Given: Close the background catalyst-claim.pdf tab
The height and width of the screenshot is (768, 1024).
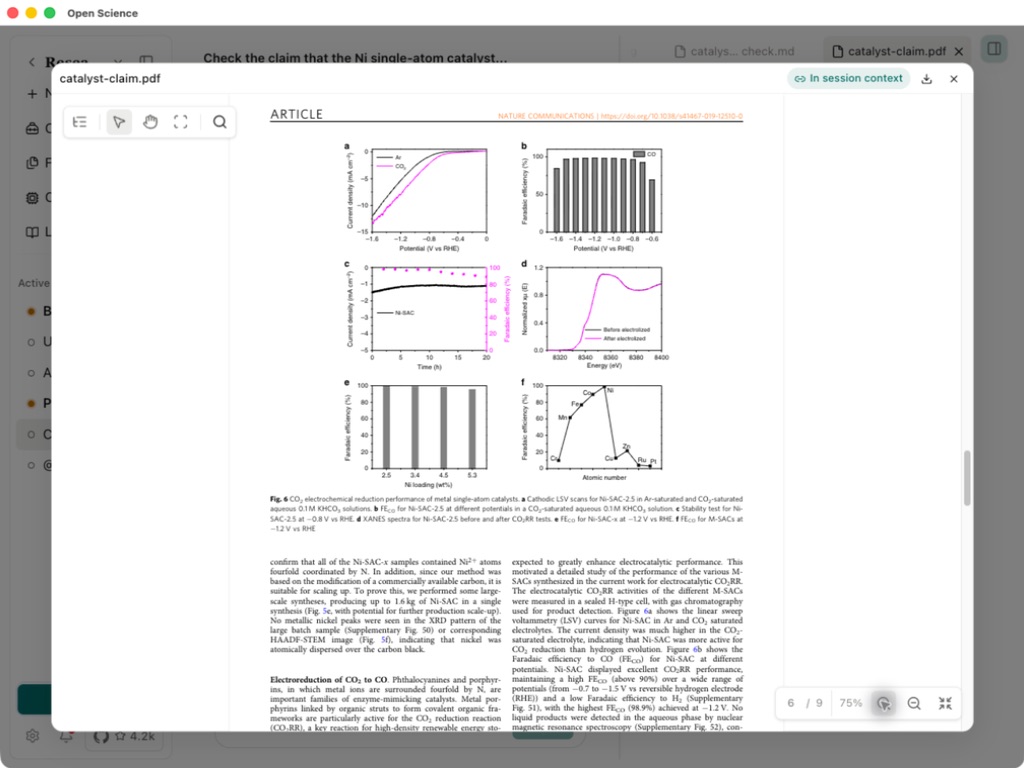Looking at the screenshot, I should pyautogui.click(x=959, y=51).
